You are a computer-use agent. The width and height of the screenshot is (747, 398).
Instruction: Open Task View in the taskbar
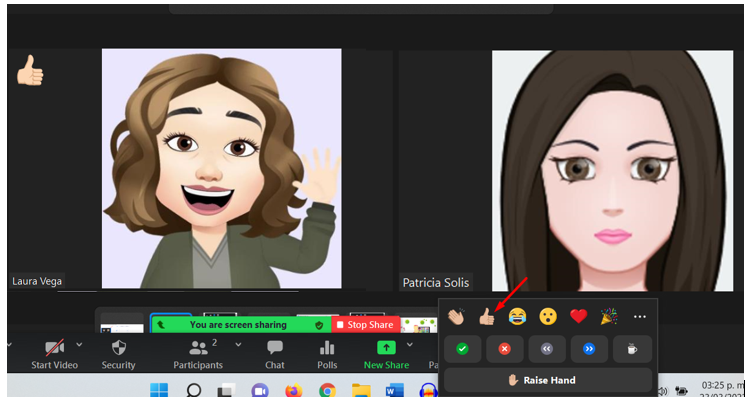(226, 390)
